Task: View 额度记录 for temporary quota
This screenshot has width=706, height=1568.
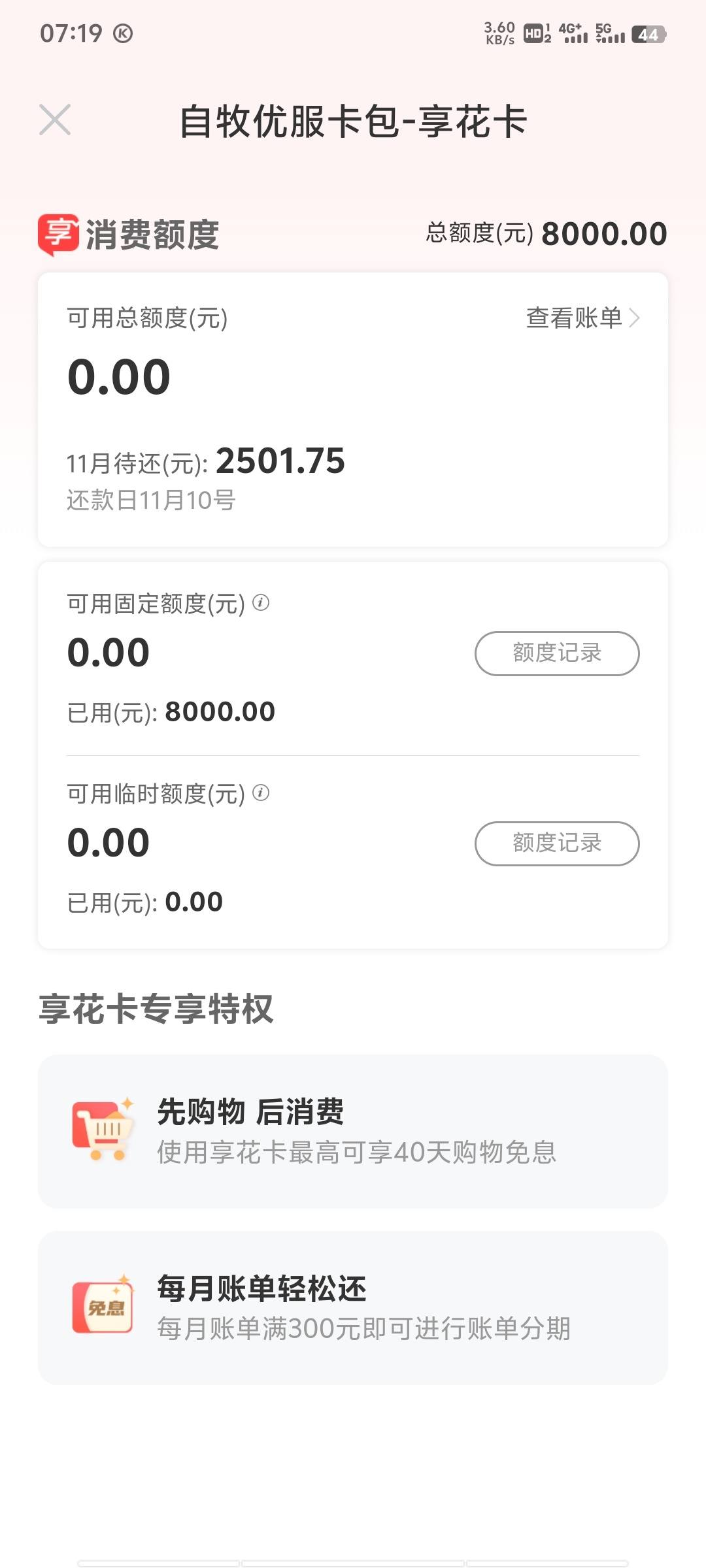Action: [557, 843]
